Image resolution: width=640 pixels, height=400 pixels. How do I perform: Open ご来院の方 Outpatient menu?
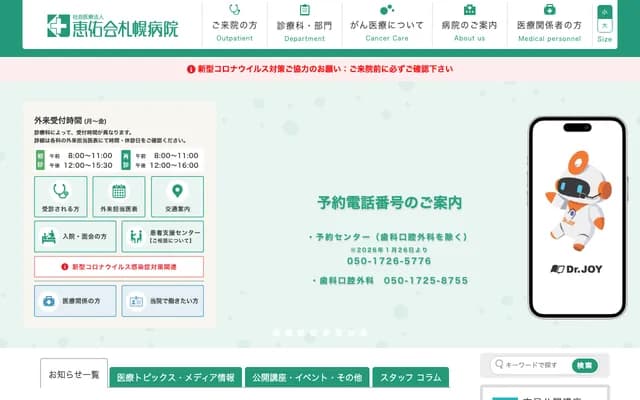tap(234, 25)
